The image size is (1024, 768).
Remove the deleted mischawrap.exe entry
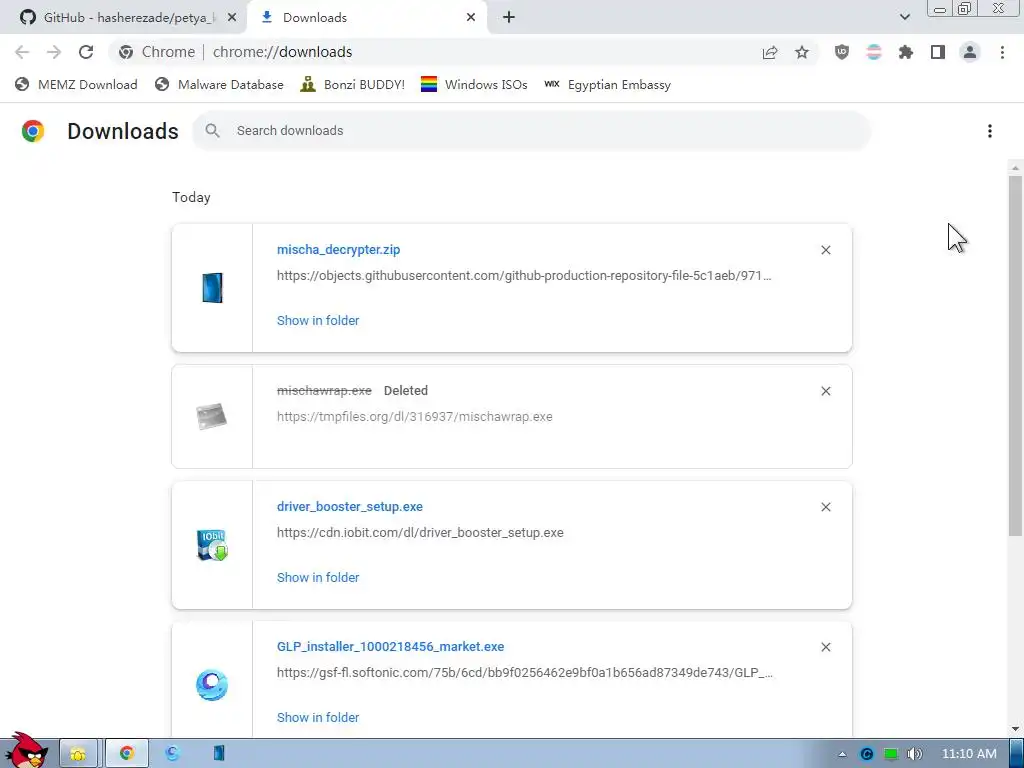pyautogui.click(x=825, y=391)
